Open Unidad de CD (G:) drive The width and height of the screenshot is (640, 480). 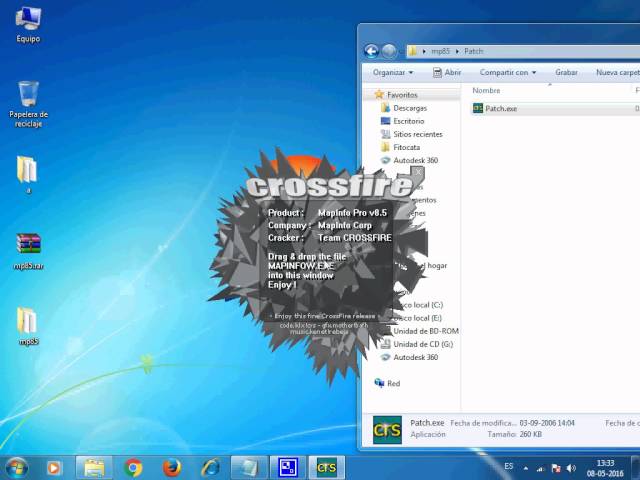point(417,344)
